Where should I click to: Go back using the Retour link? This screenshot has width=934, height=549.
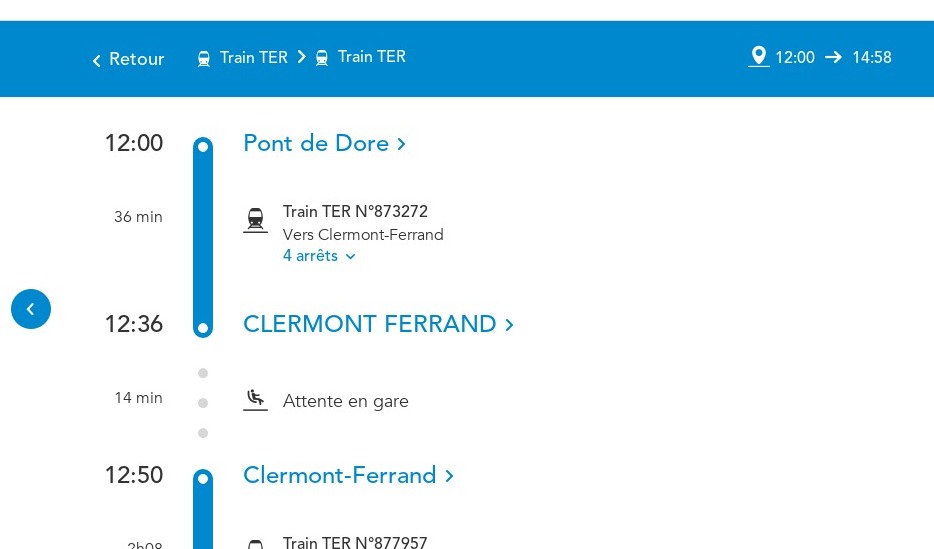point(128,59)
